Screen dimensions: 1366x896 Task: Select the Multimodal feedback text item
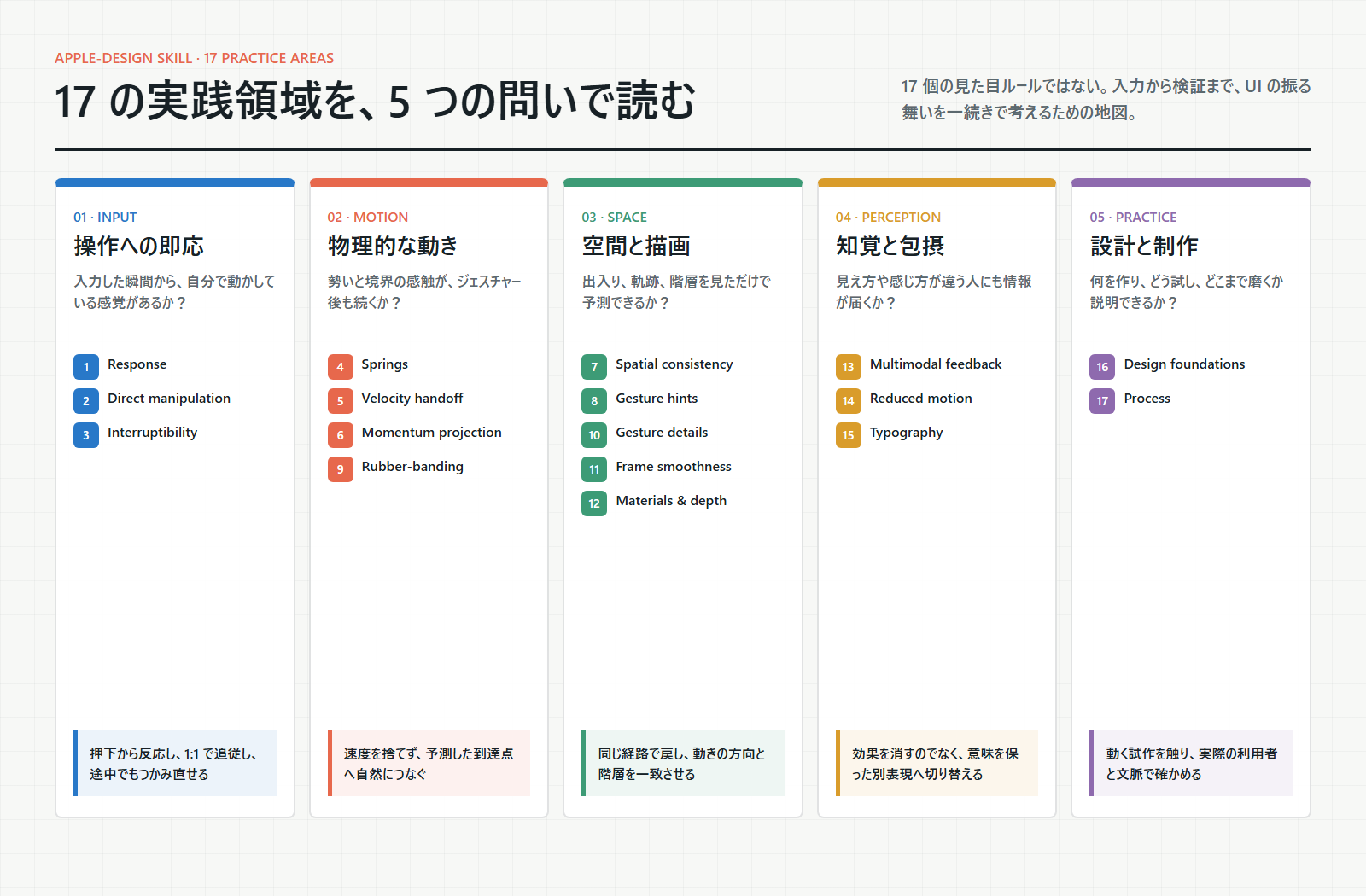[x=936, y=364]
